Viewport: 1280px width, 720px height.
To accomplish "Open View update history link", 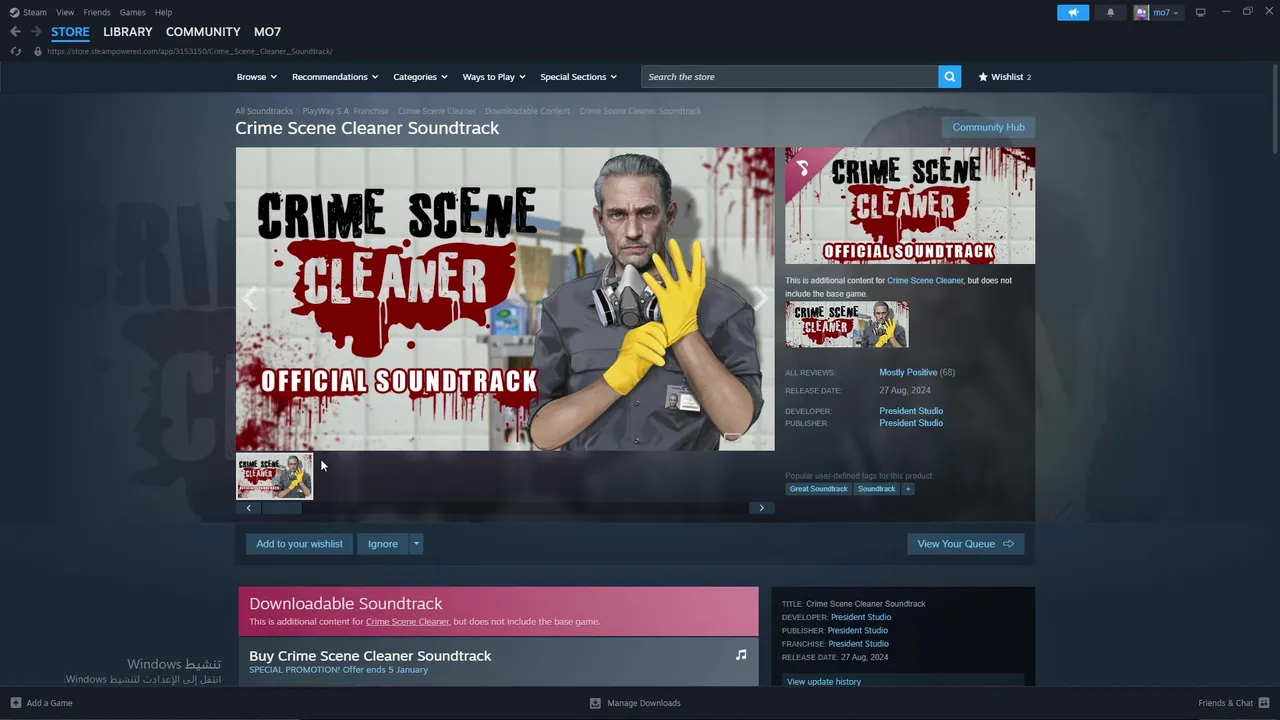I will pyautogui.click(x=823, y=682).
